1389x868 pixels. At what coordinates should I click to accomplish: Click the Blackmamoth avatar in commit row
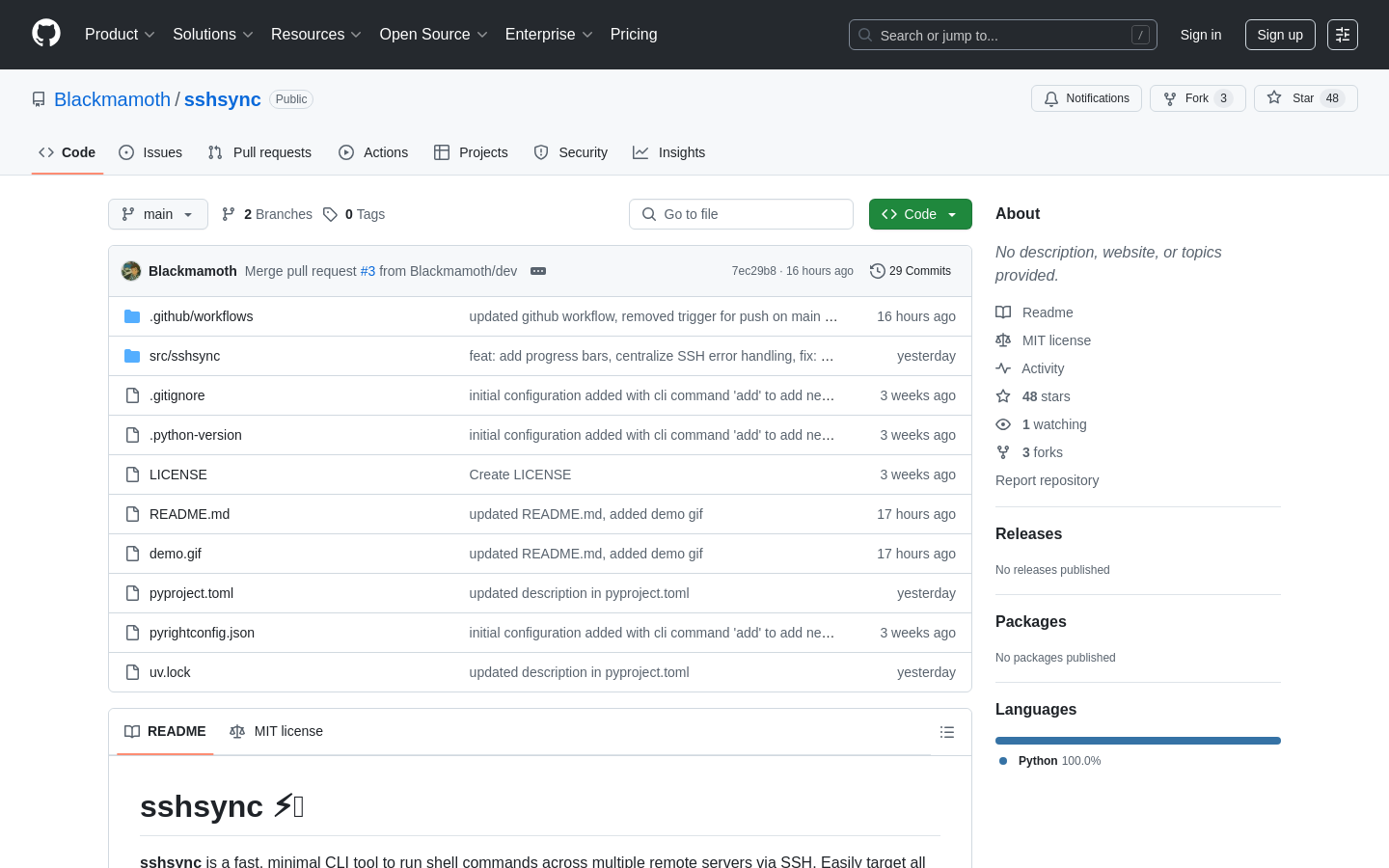(x=131, y=271)
